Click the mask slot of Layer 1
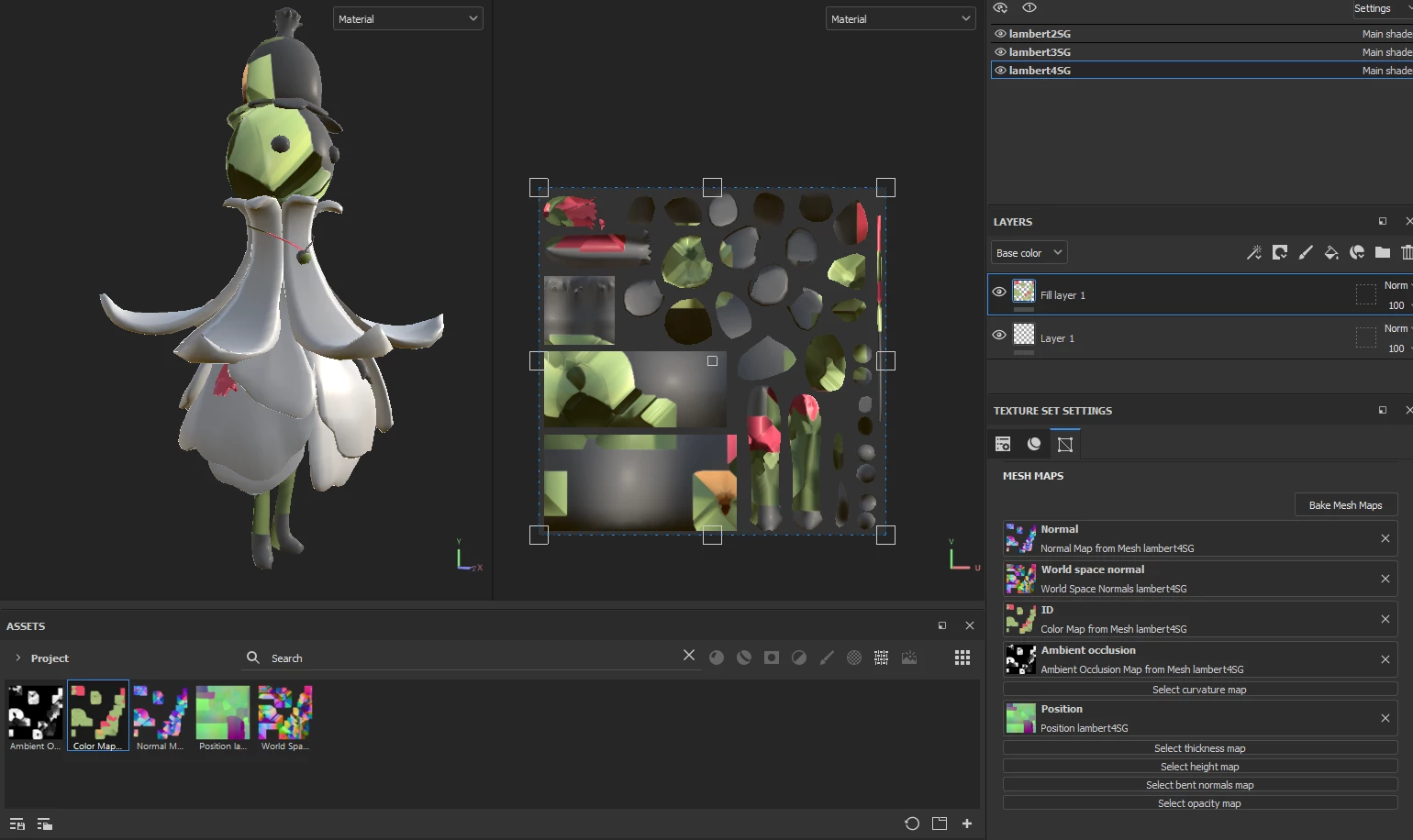1413x840 pixels. pyautogui.click(x=1366, y=337)
